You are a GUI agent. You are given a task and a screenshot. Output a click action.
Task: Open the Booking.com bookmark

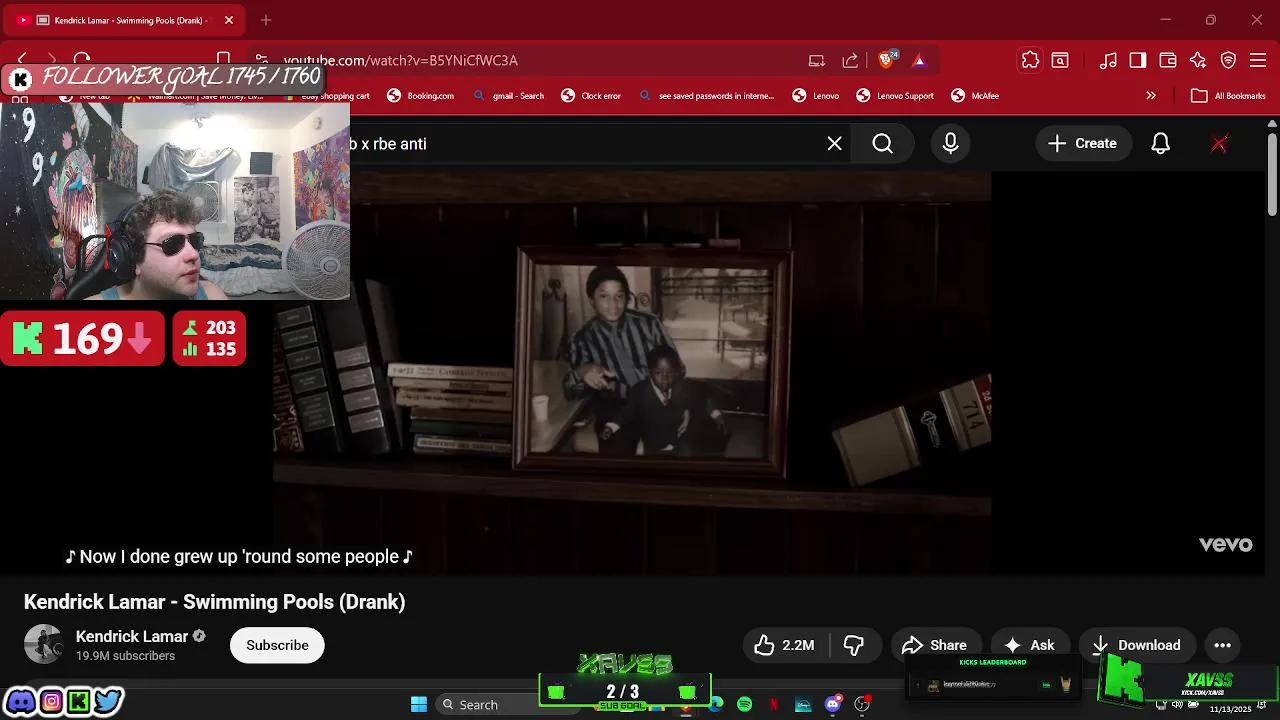coord(420,96)
